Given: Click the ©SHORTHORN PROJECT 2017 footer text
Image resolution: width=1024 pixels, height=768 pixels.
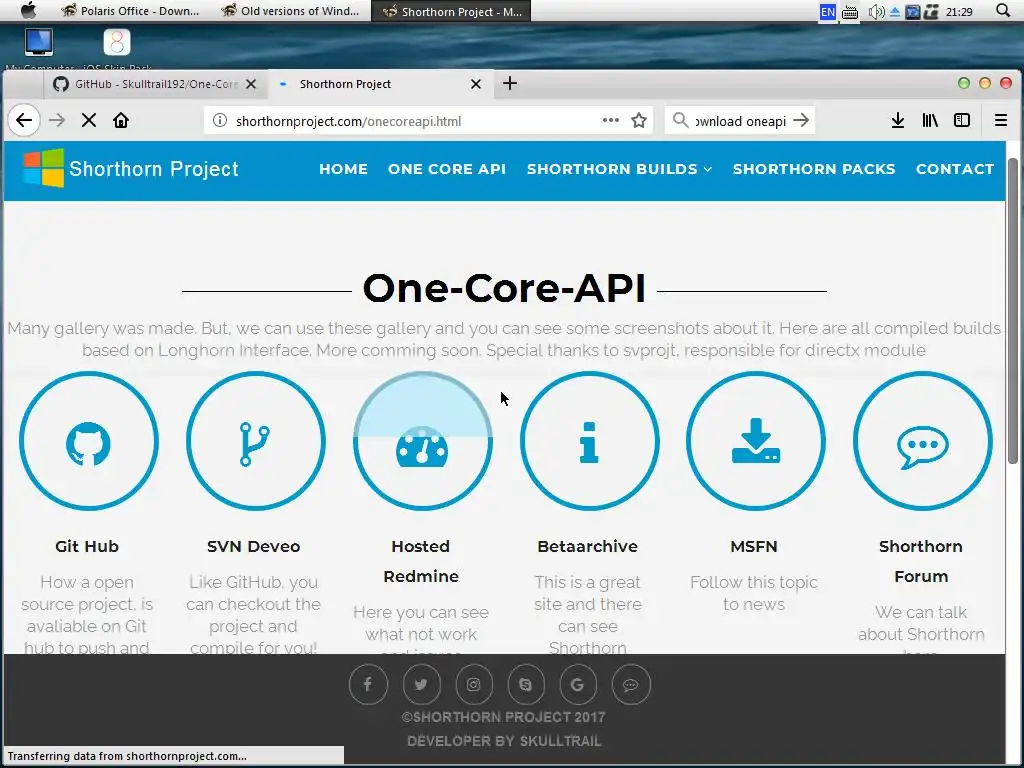Looking at the screenshot, I should (x=504, y=717).
